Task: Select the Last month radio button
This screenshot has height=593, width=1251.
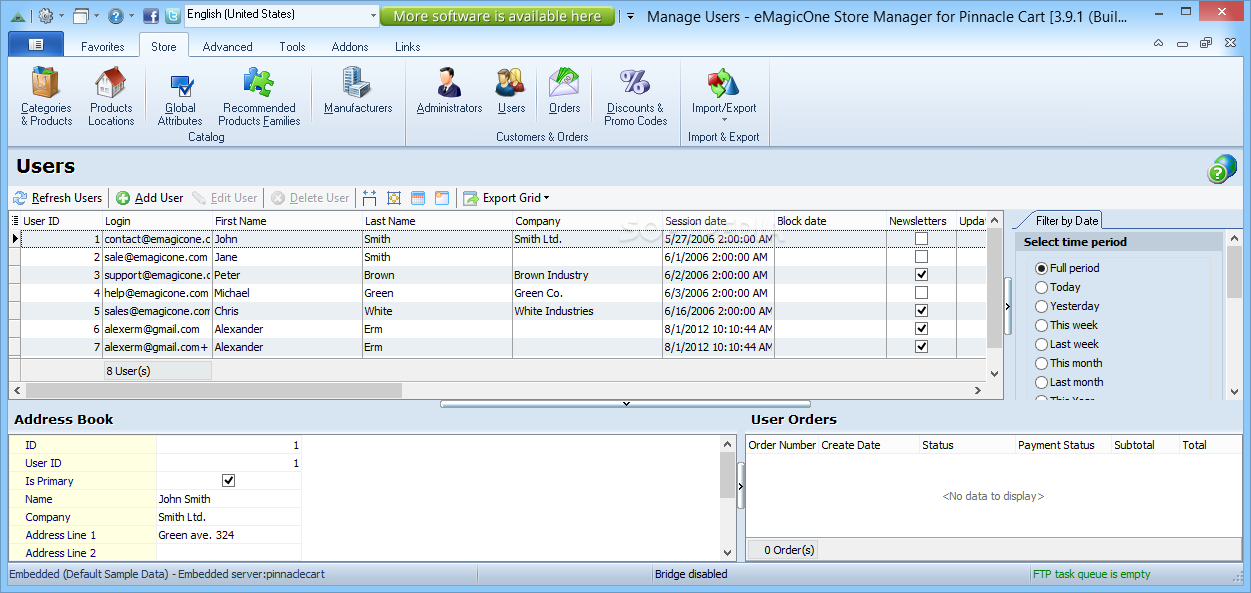Action: click(1041, 382)
